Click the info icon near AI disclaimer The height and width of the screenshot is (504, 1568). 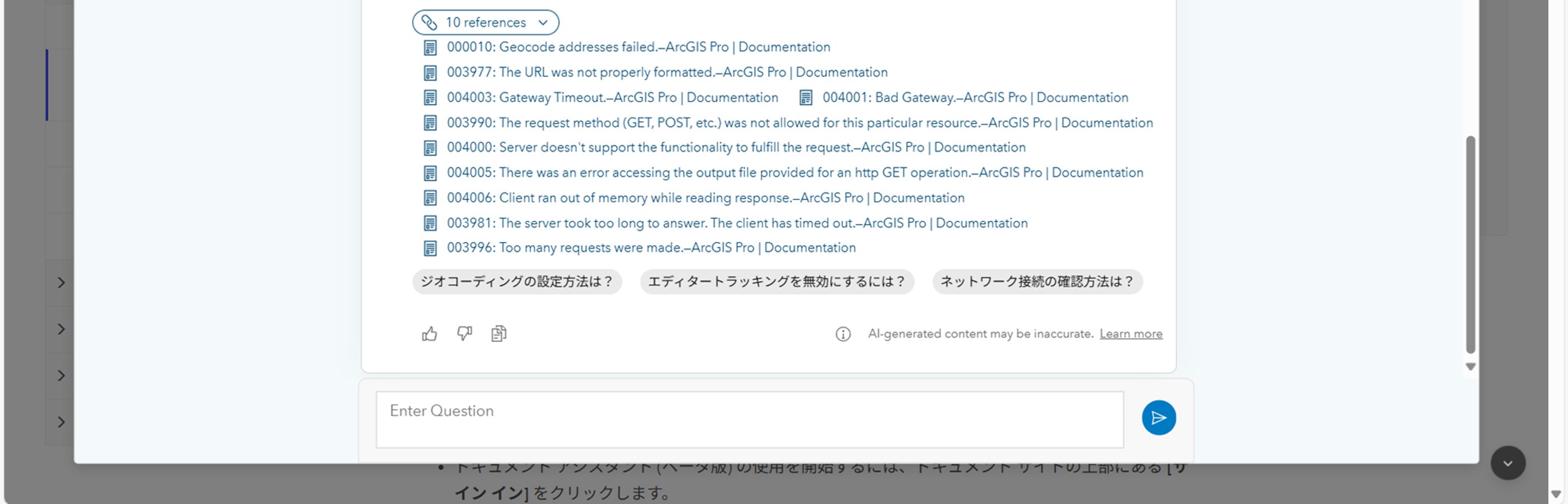(843, 334)
